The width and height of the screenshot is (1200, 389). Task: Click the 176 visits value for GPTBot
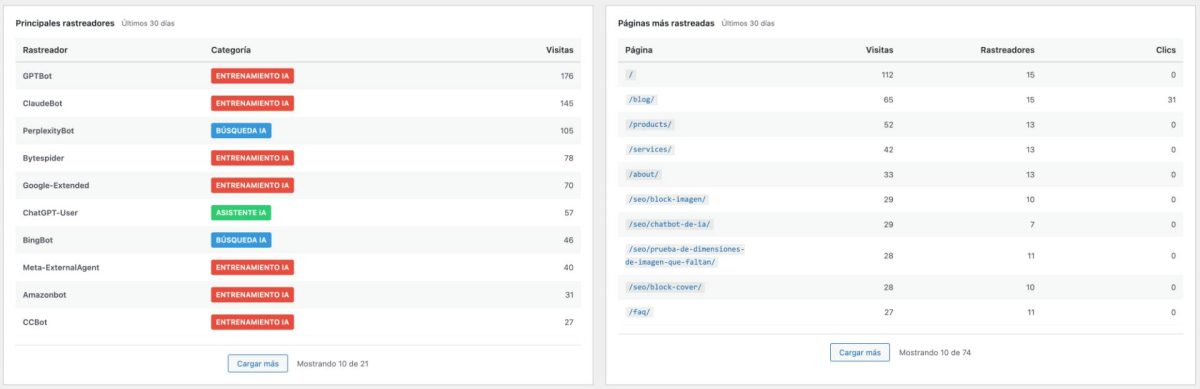click(567, 76)
